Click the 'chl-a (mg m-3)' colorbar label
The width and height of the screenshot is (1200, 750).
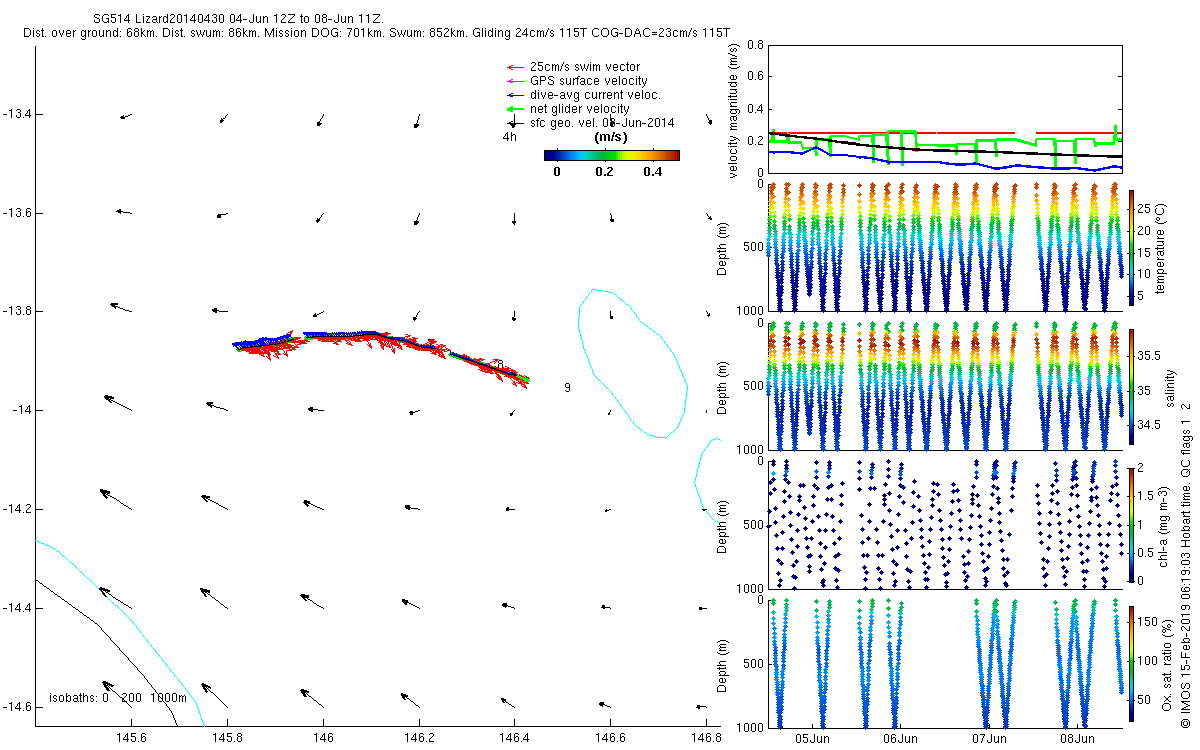[1164, 525]
